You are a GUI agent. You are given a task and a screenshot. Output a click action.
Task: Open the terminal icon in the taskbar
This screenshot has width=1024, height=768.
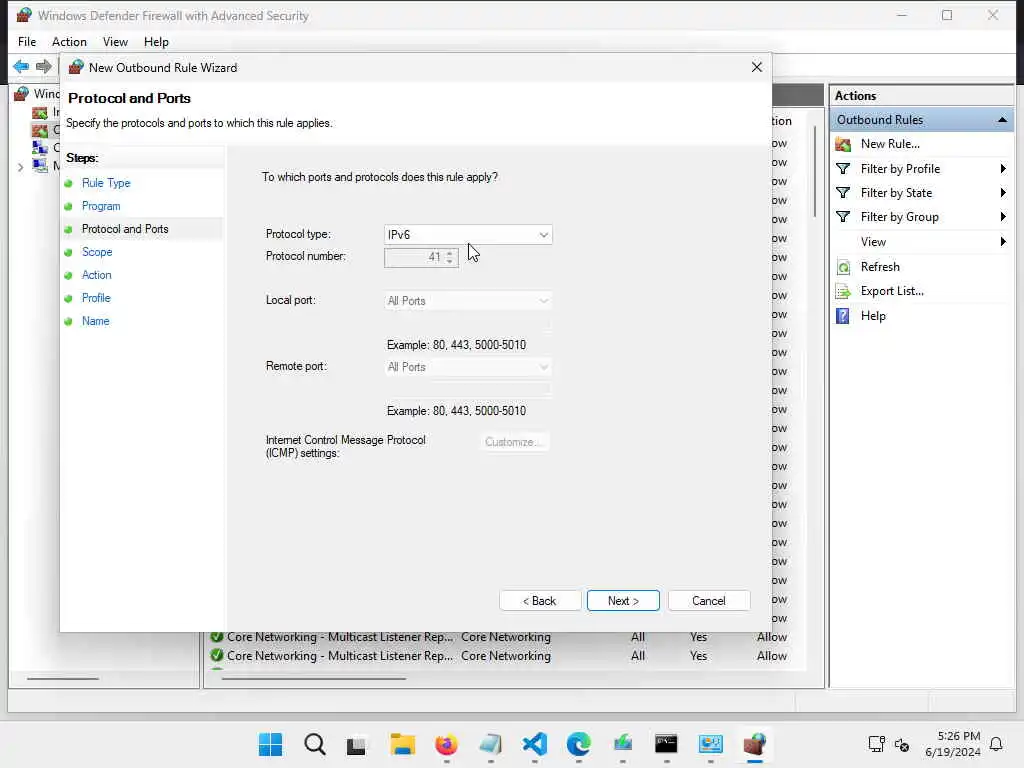[x=666, y=744]
